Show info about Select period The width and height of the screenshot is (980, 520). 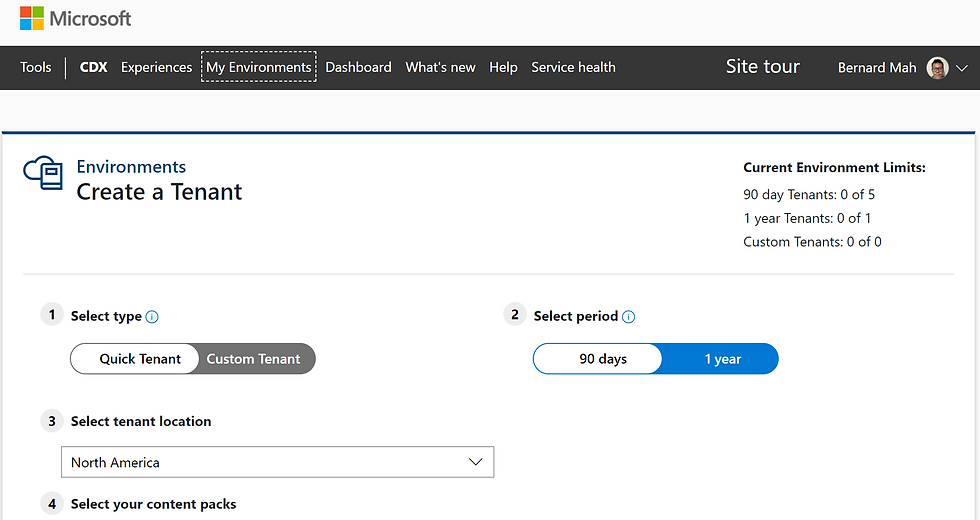pyautogui.click(x=629, y=317)
